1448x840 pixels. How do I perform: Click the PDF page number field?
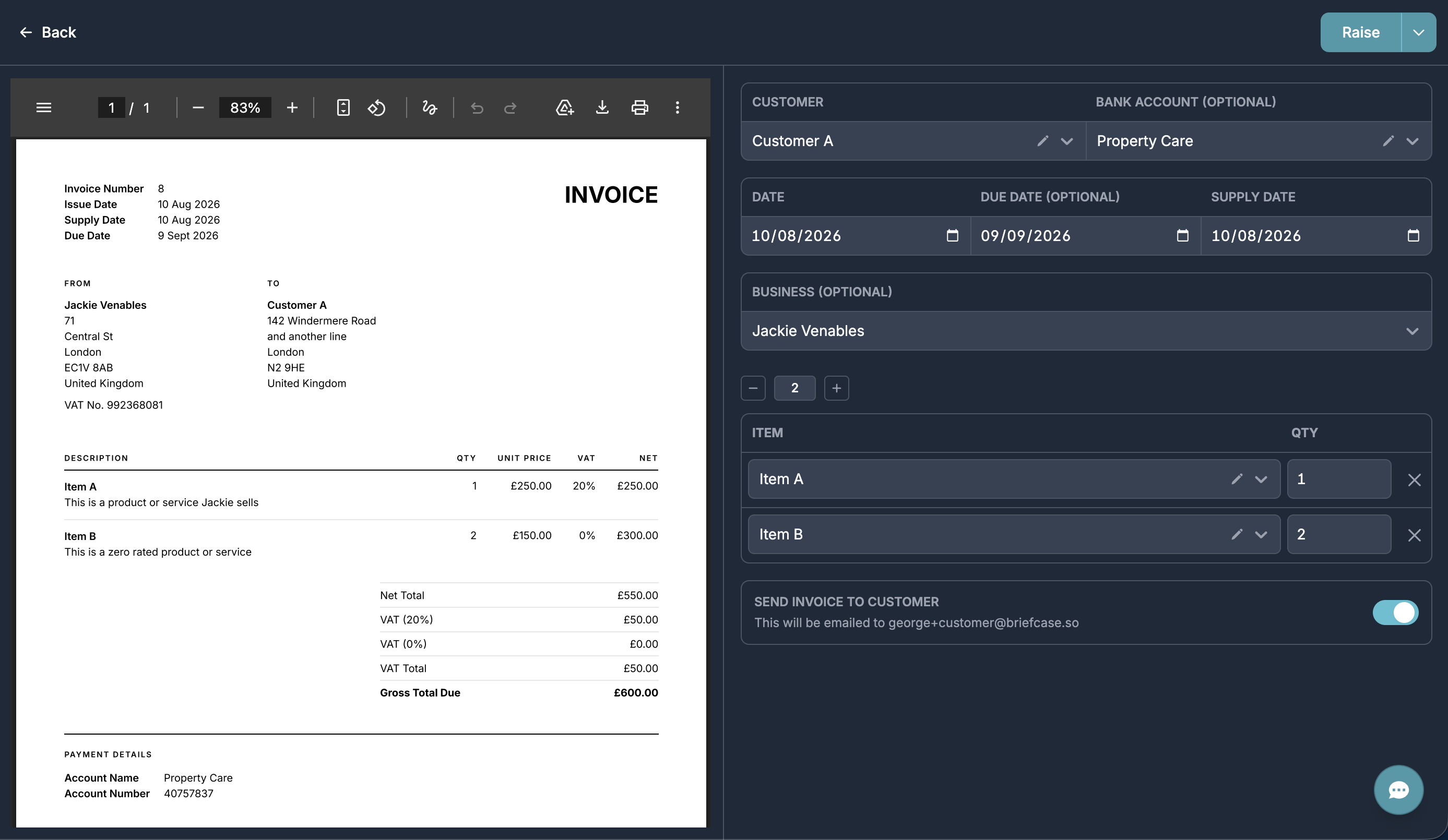pyautogui.click(x=112, y=107)
